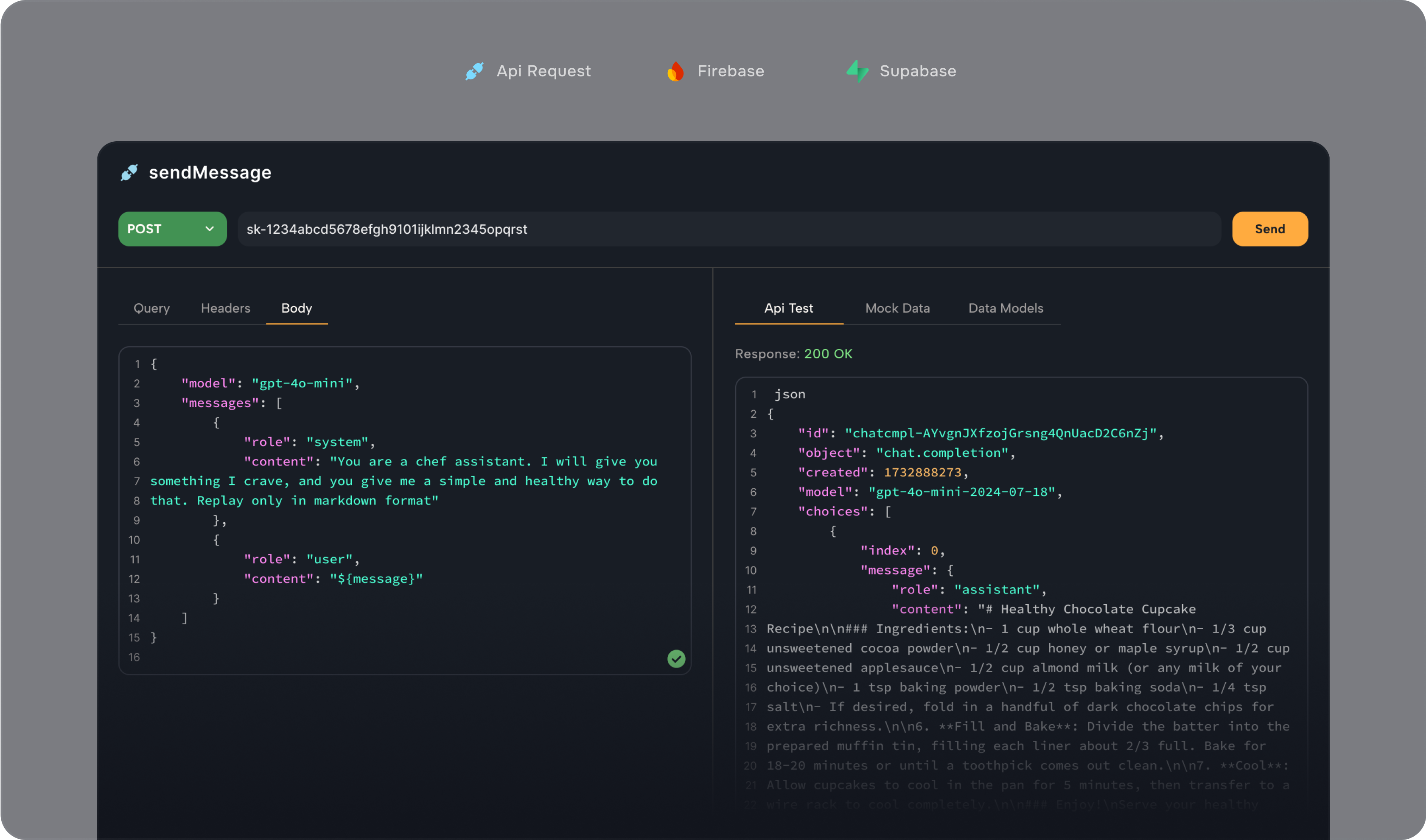The width and height of the screenshot is (1426, 840).
Task: Open the Data Models tab
Action: click(x=1006, y=308)
